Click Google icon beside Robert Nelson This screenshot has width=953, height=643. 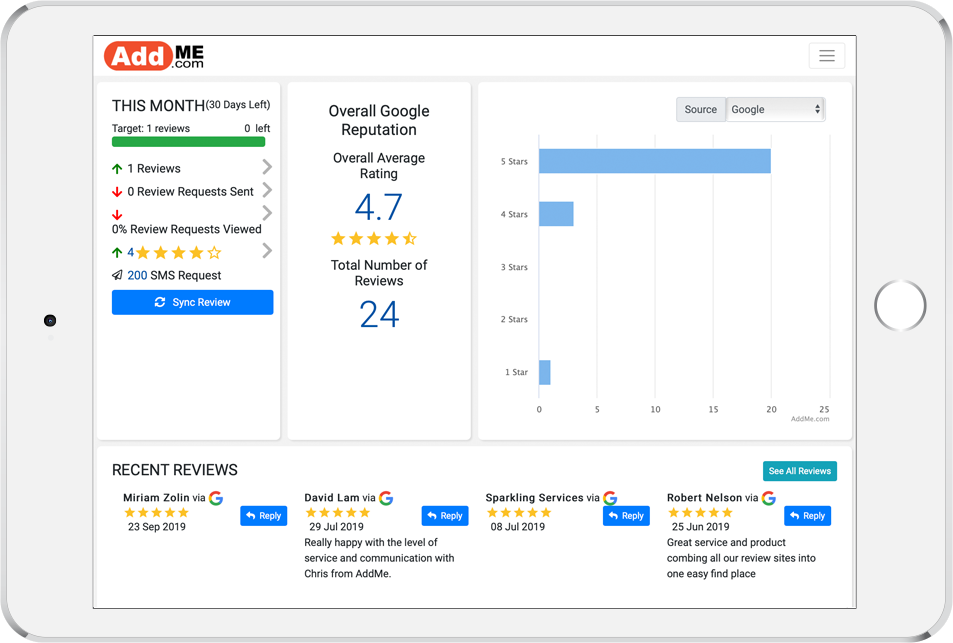point(768,498)
